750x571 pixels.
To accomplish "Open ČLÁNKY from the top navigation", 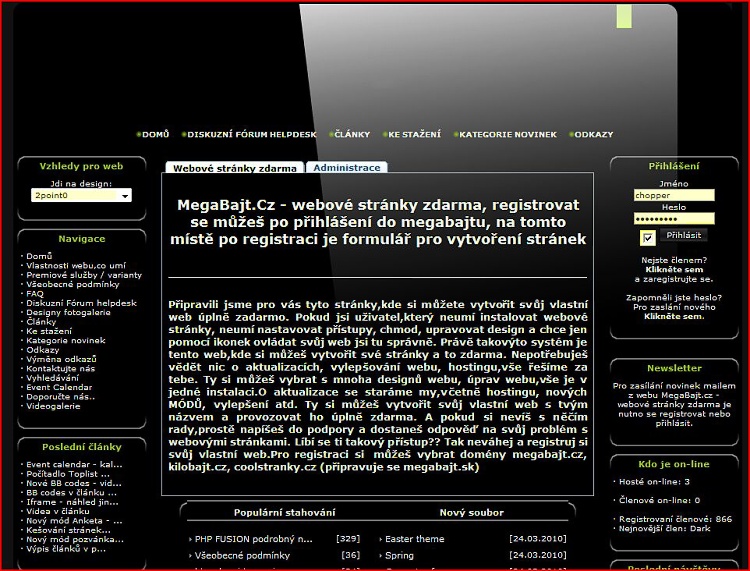I will 351,134.
